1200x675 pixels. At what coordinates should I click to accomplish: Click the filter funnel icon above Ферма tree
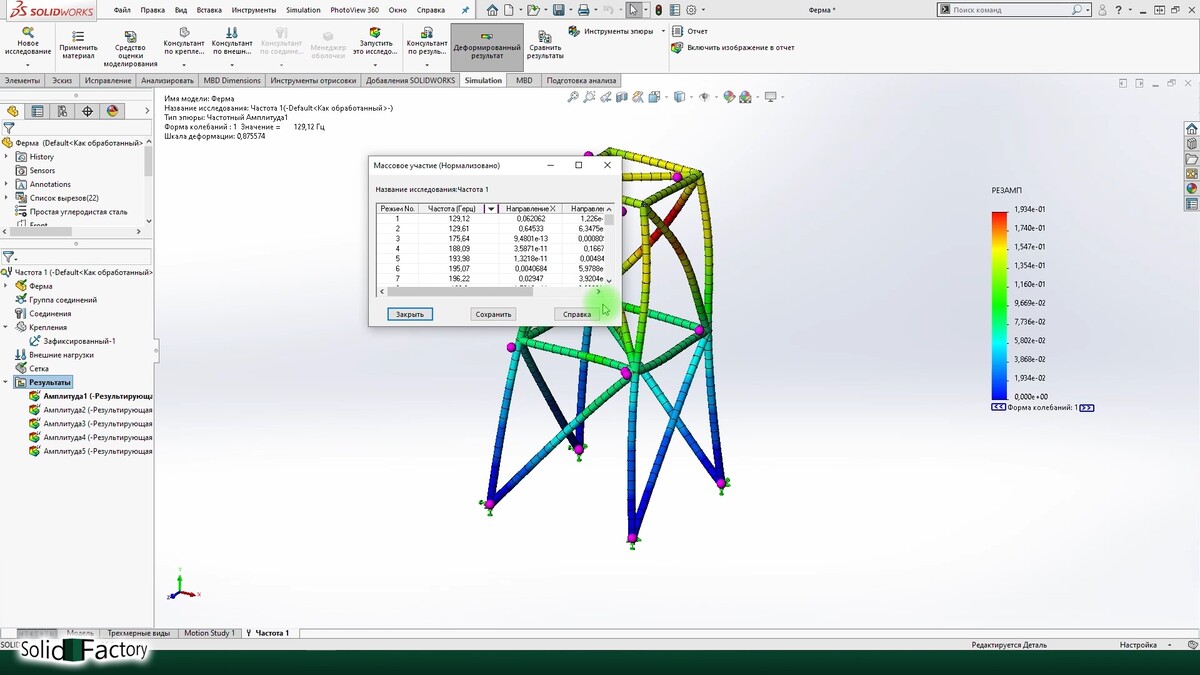point(9,128)
